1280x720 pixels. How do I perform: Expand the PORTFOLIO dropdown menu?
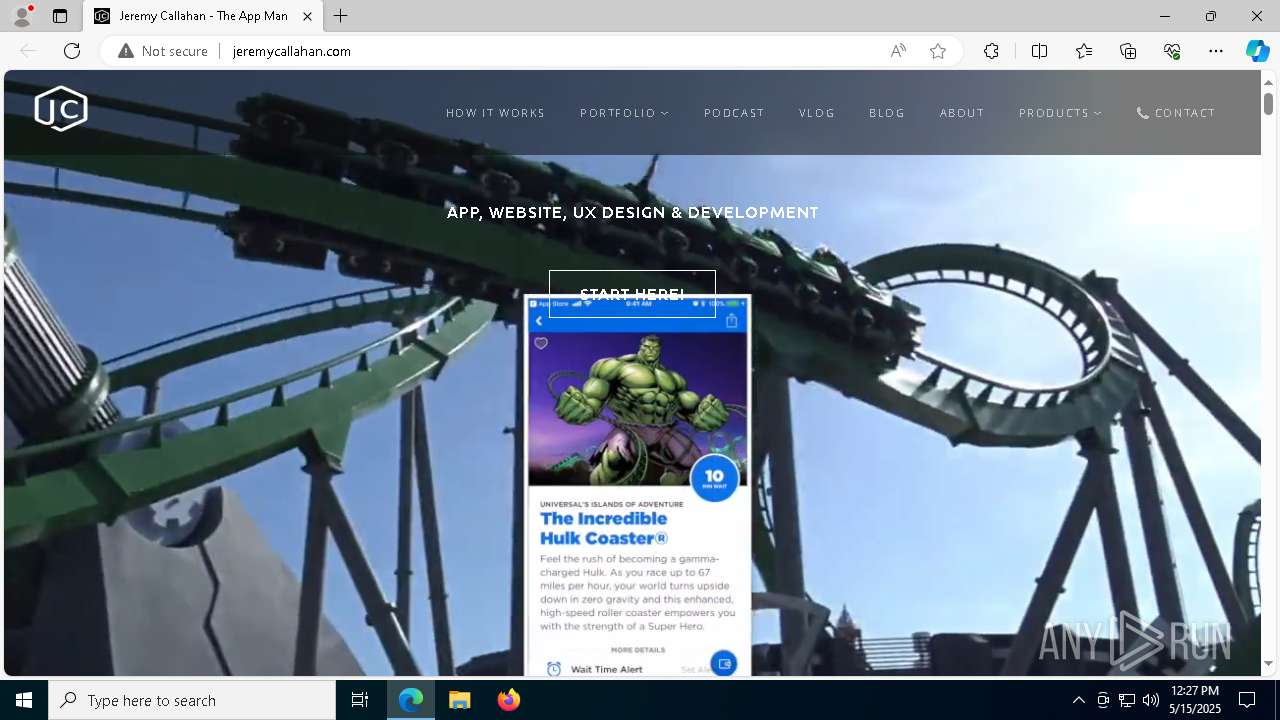624,113
